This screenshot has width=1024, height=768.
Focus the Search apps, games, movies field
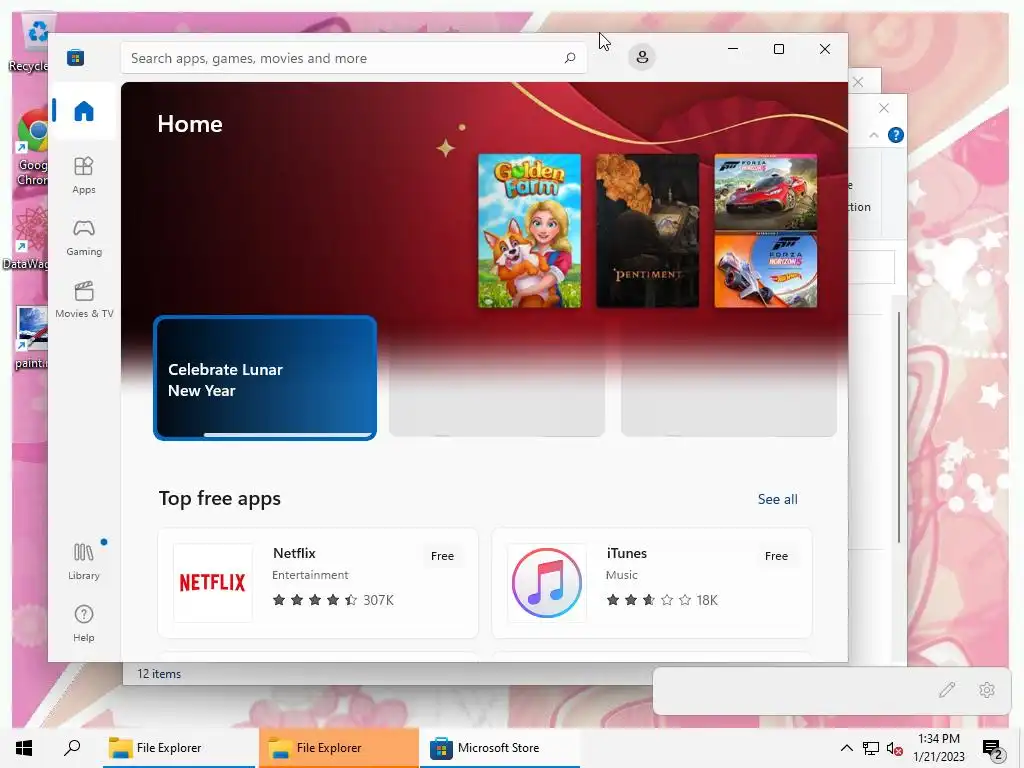click(x=353, y=58)
